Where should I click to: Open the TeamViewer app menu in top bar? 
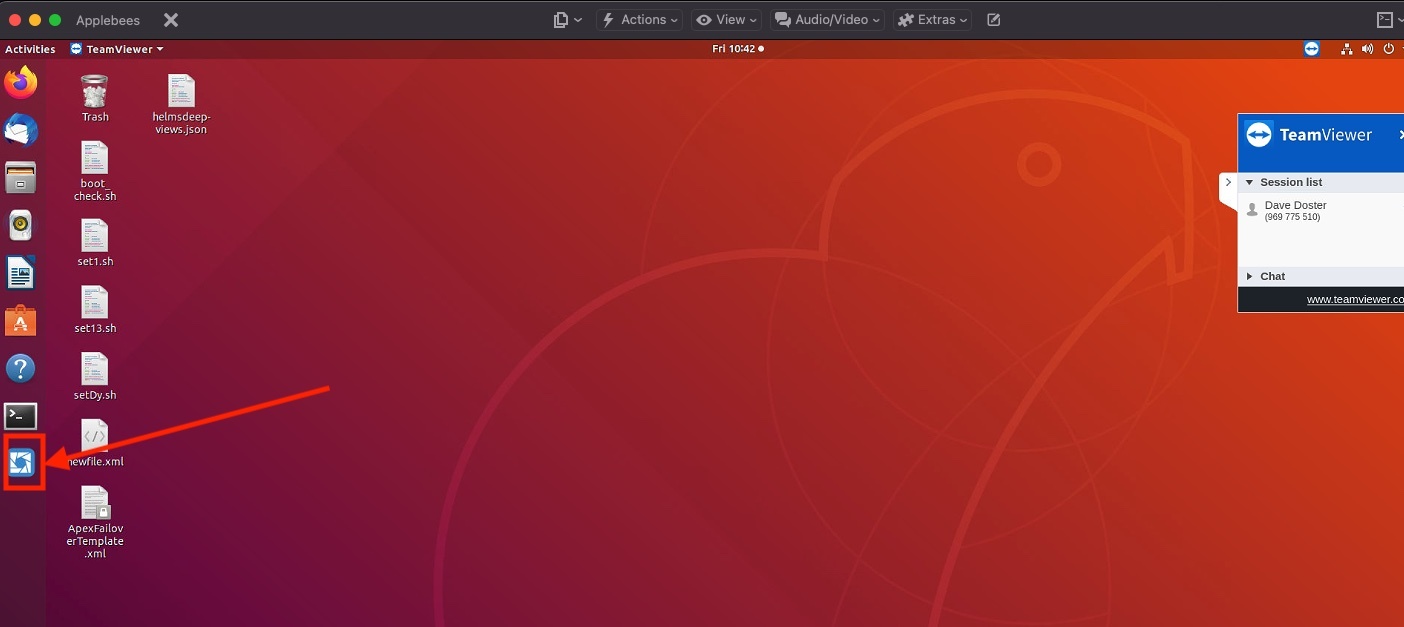(x=118, y=49)
